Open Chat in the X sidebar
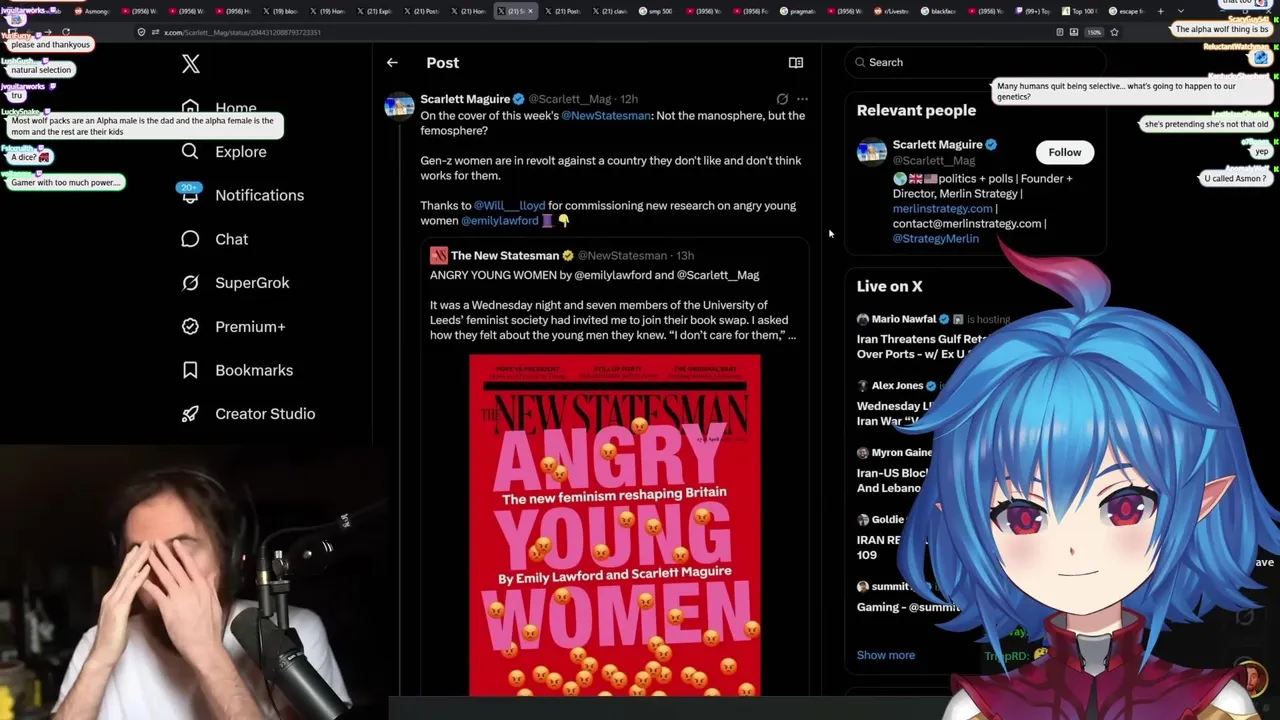 coord(231,239)
